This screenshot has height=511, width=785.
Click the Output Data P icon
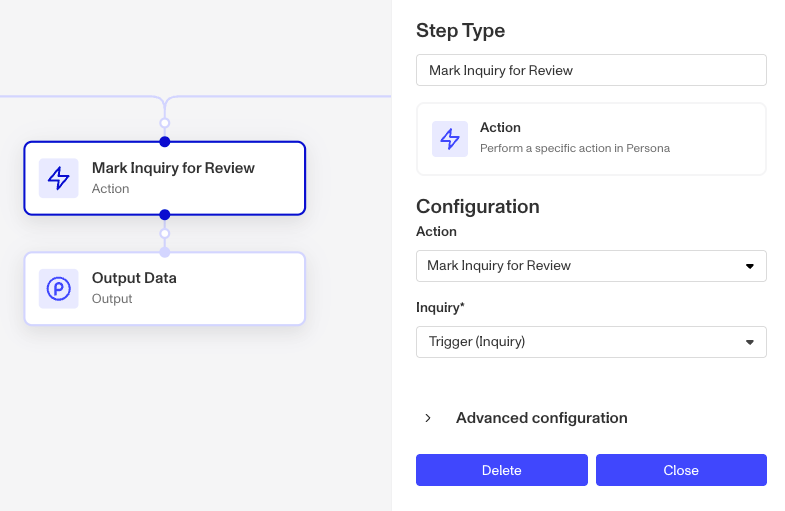(59, 289)
